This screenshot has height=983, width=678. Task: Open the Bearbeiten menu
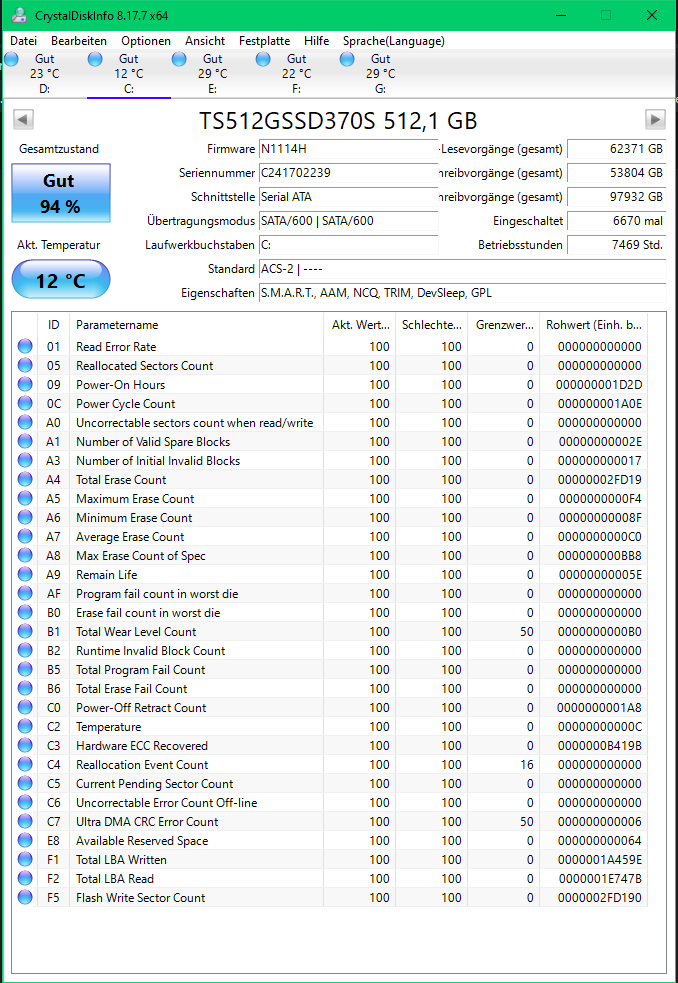click(79, 41)
